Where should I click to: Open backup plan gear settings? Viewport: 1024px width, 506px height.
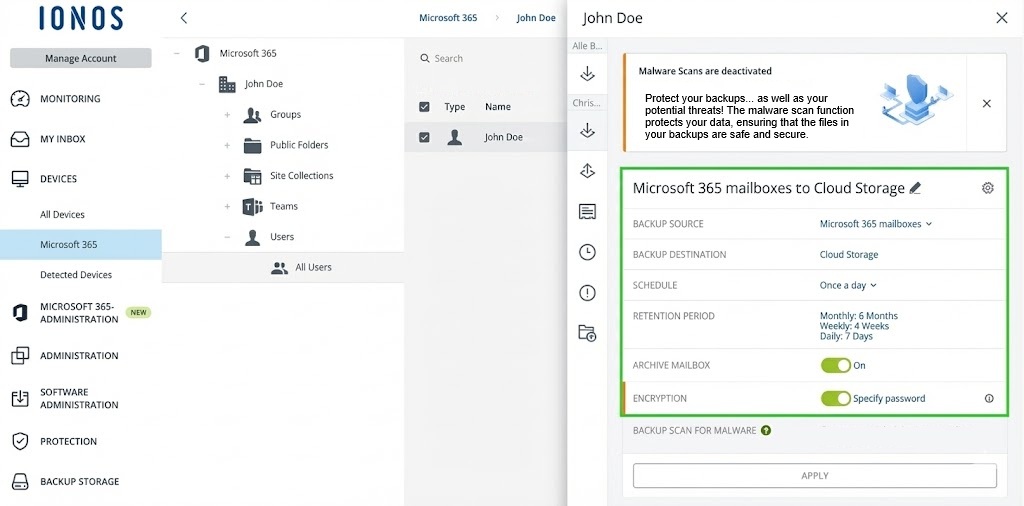coord(987,188)
